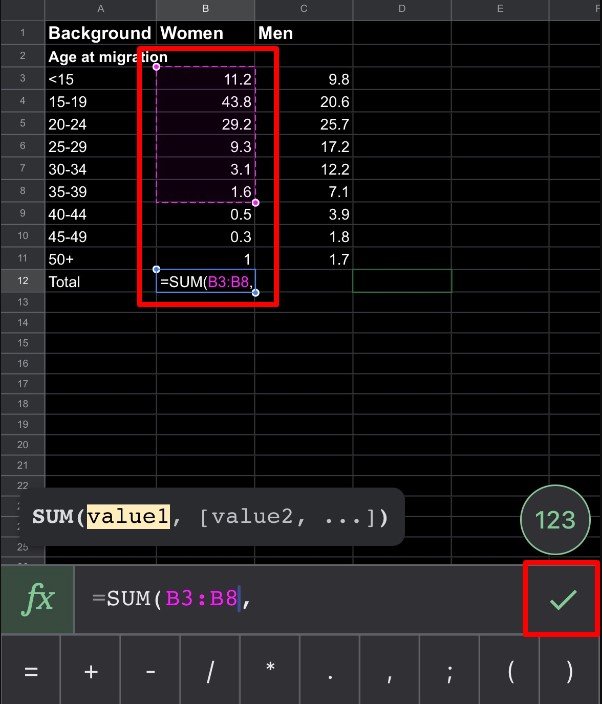Screen dimensions: 602x704
Task: Insert the opening parenthesis key
Action: pyautogui.click(x=510, y=671)
